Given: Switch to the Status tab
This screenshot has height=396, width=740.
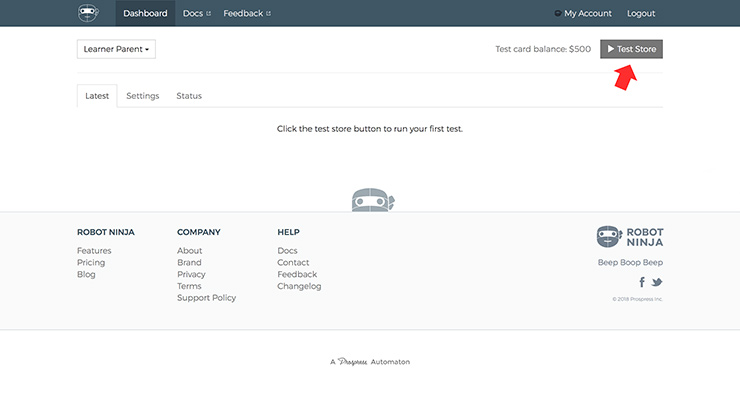Looking at the screenshot, I should tap(189, 96).
